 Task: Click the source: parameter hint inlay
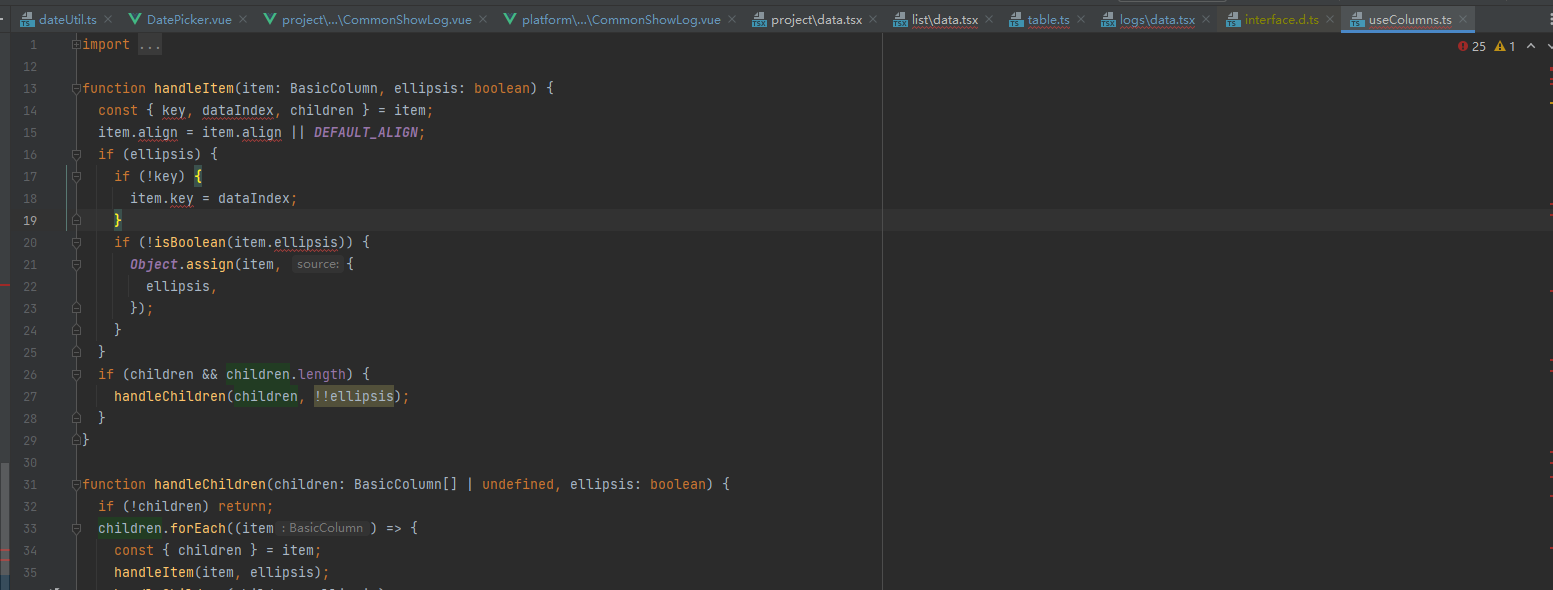coord(316,263)
